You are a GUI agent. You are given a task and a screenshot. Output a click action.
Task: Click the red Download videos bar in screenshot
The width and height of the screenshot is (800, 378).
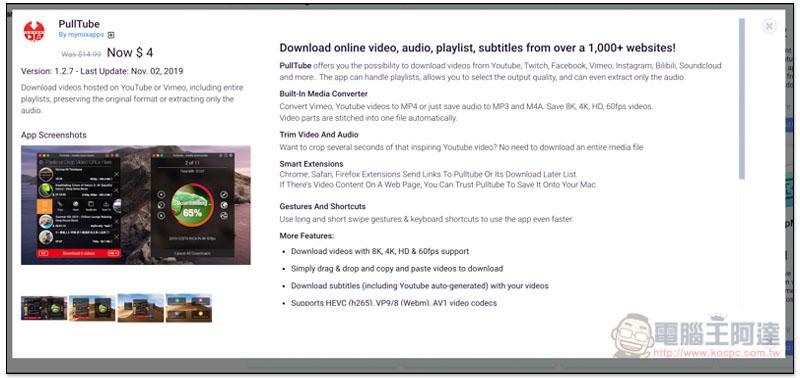pyautogui.click(x=79, y=253)
